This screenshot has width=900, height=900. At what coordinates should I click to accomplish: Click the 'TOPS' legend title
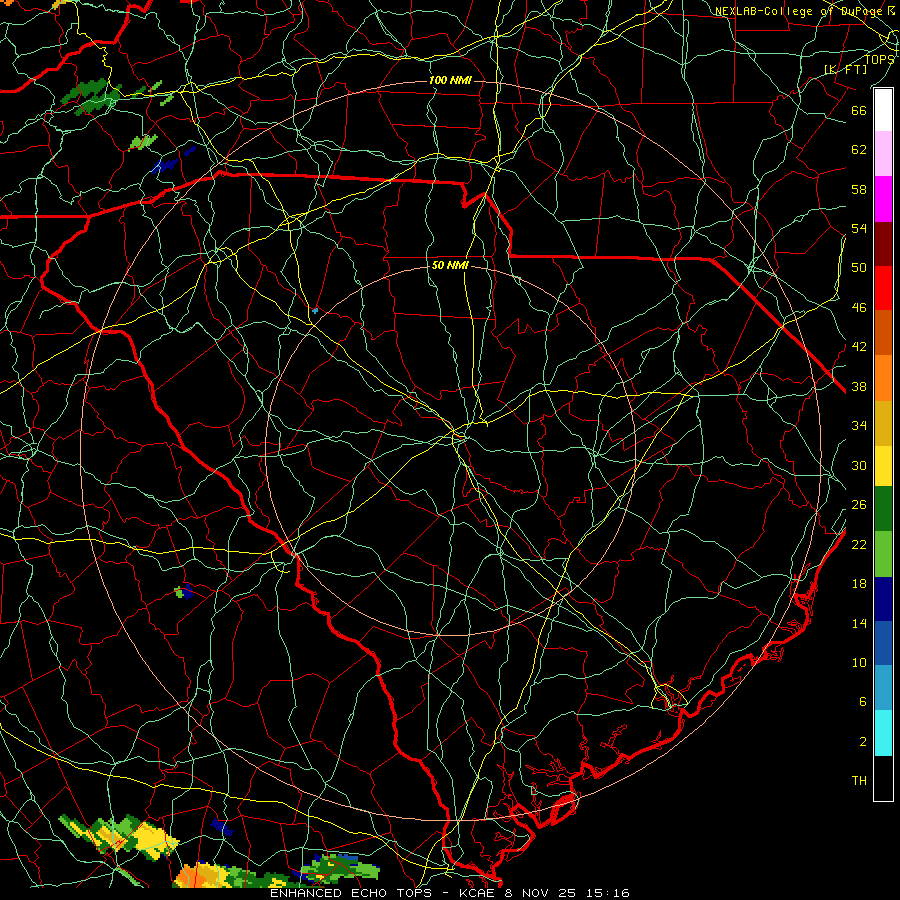click(879, 59)
